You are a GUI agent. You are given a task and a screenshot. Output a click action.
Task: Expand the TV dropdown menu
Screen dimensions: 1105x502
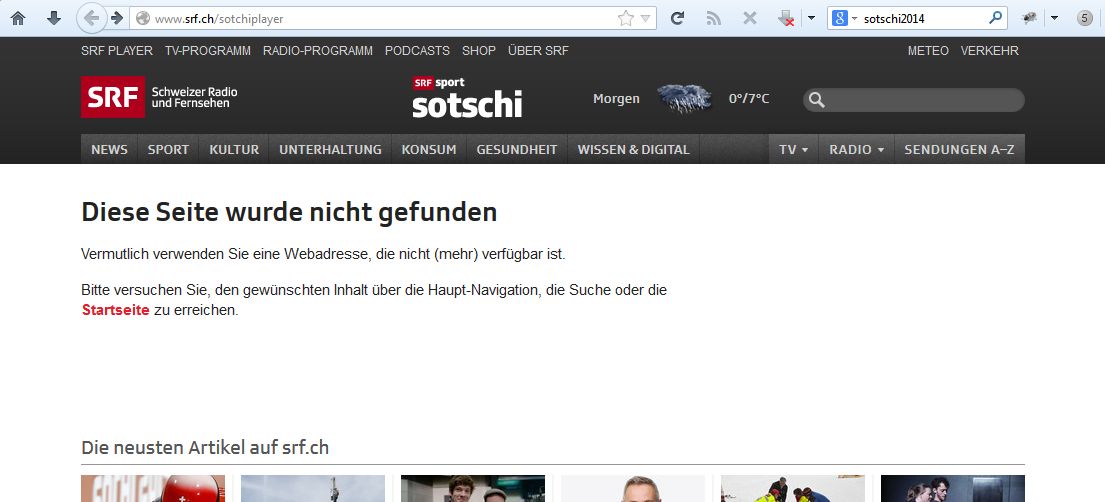pos(794,149)
